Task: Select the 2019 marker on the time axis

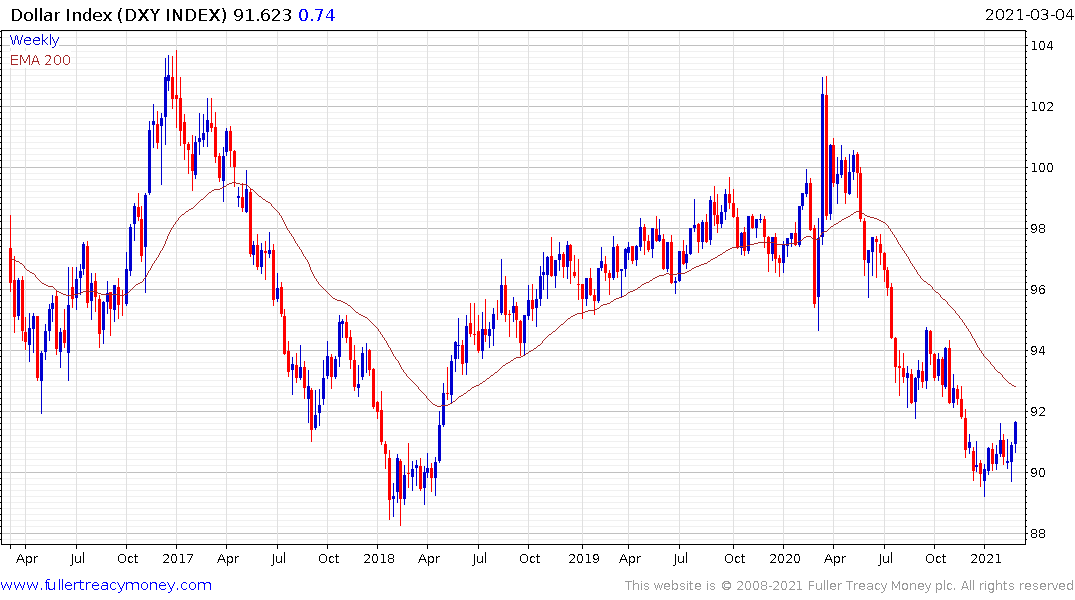Action: pos(582,558)
